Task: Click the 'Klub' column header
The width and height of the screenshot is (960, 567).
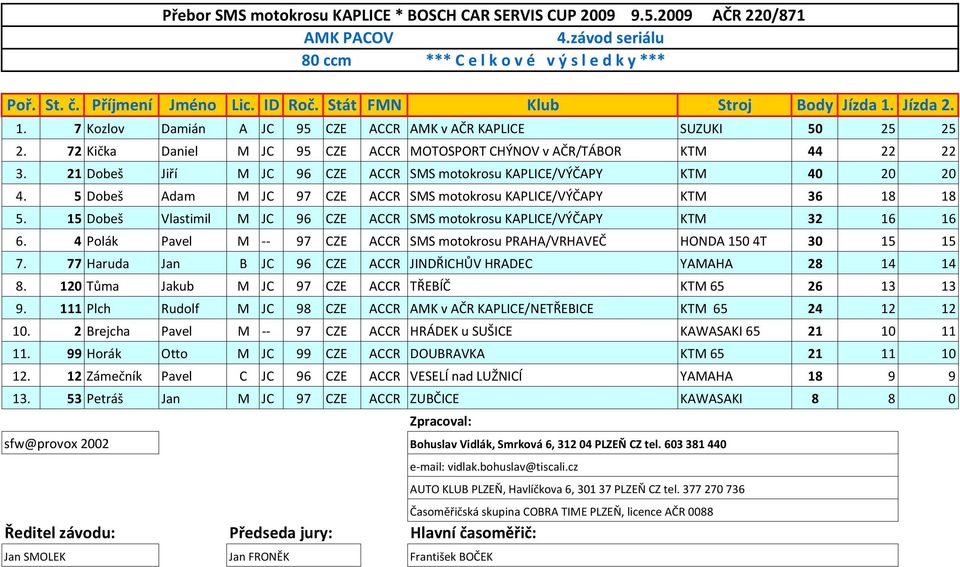Action: (x=542, y=105)
